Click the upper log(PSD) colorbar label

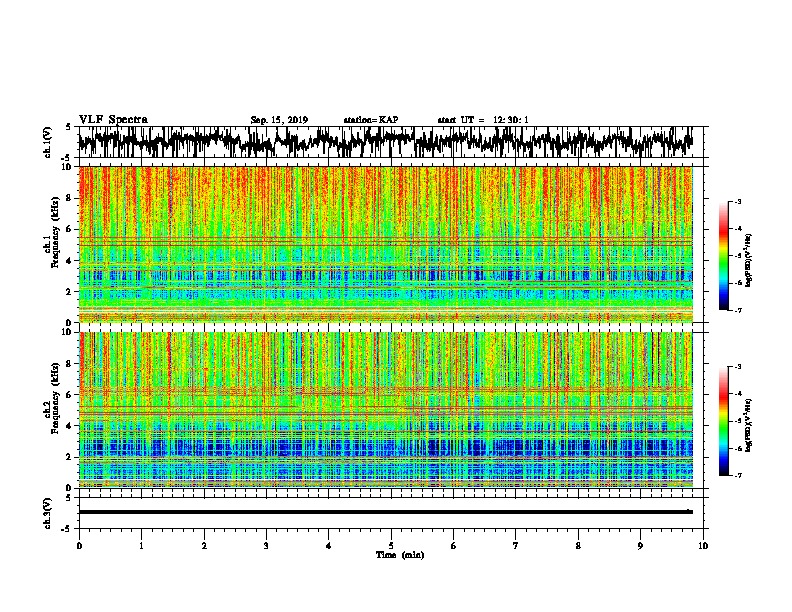tap(748, 261)
